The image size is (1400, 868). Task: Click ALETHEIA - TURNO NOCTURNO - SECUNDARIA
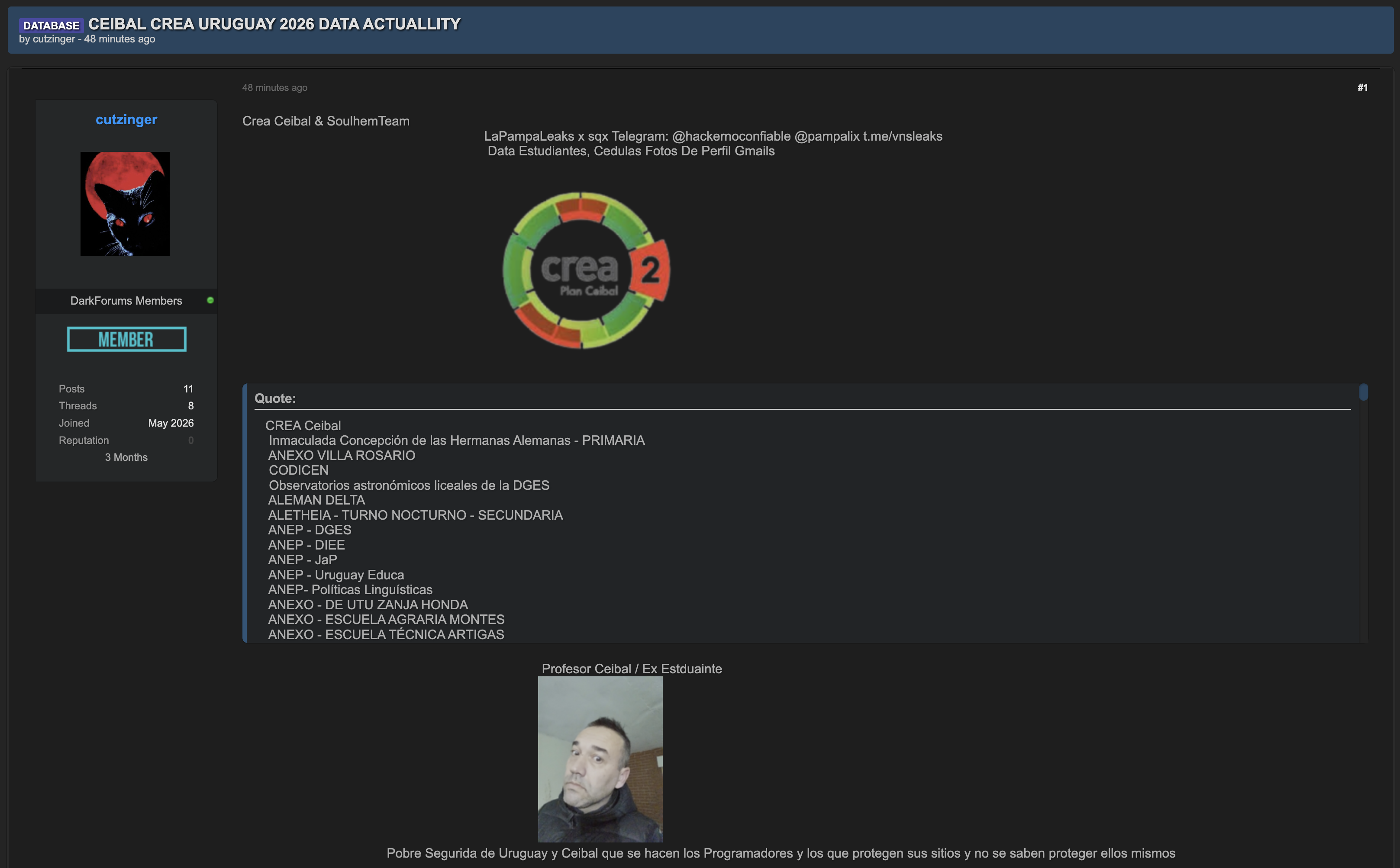[415, 515]
